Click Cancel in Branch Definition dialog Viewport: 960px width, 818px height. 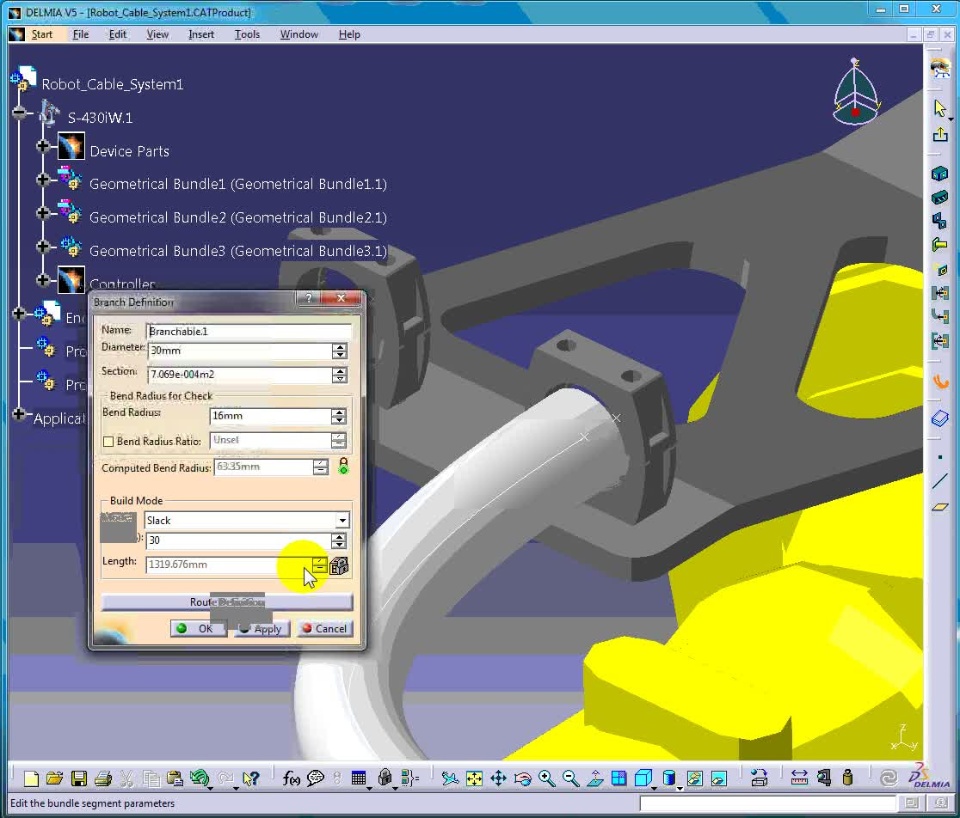[324, 629]
